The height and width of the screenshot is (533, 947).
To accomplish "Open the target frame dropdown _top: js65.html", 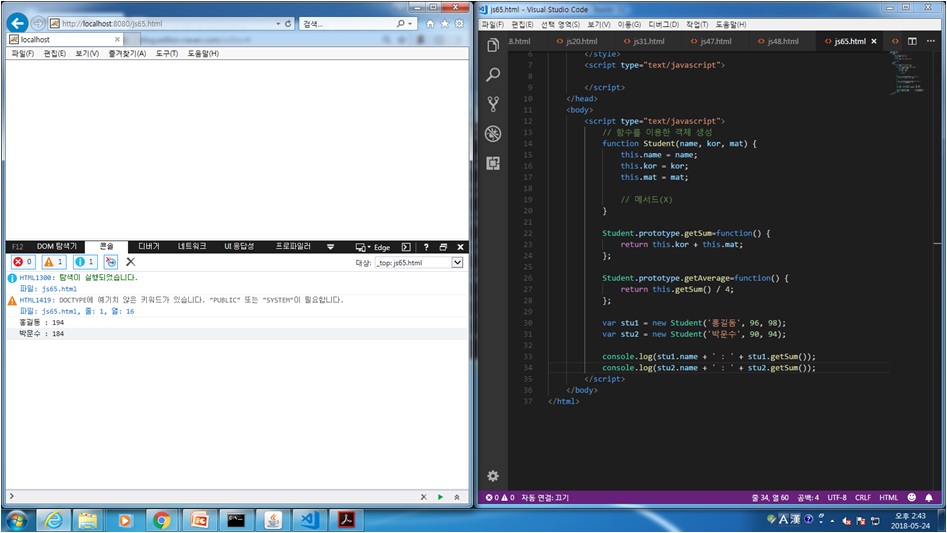I will coord(419,263).
